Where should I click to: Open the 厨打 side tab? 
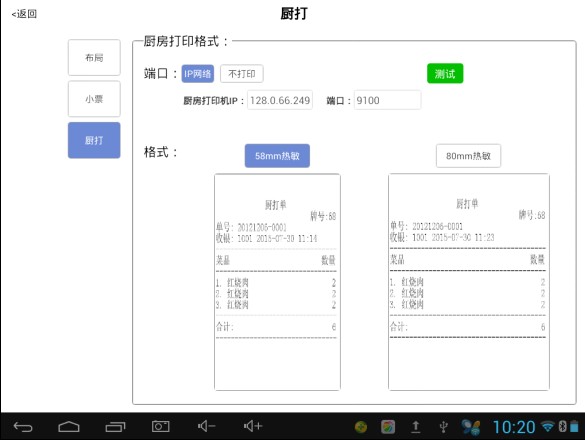(94, 140)
